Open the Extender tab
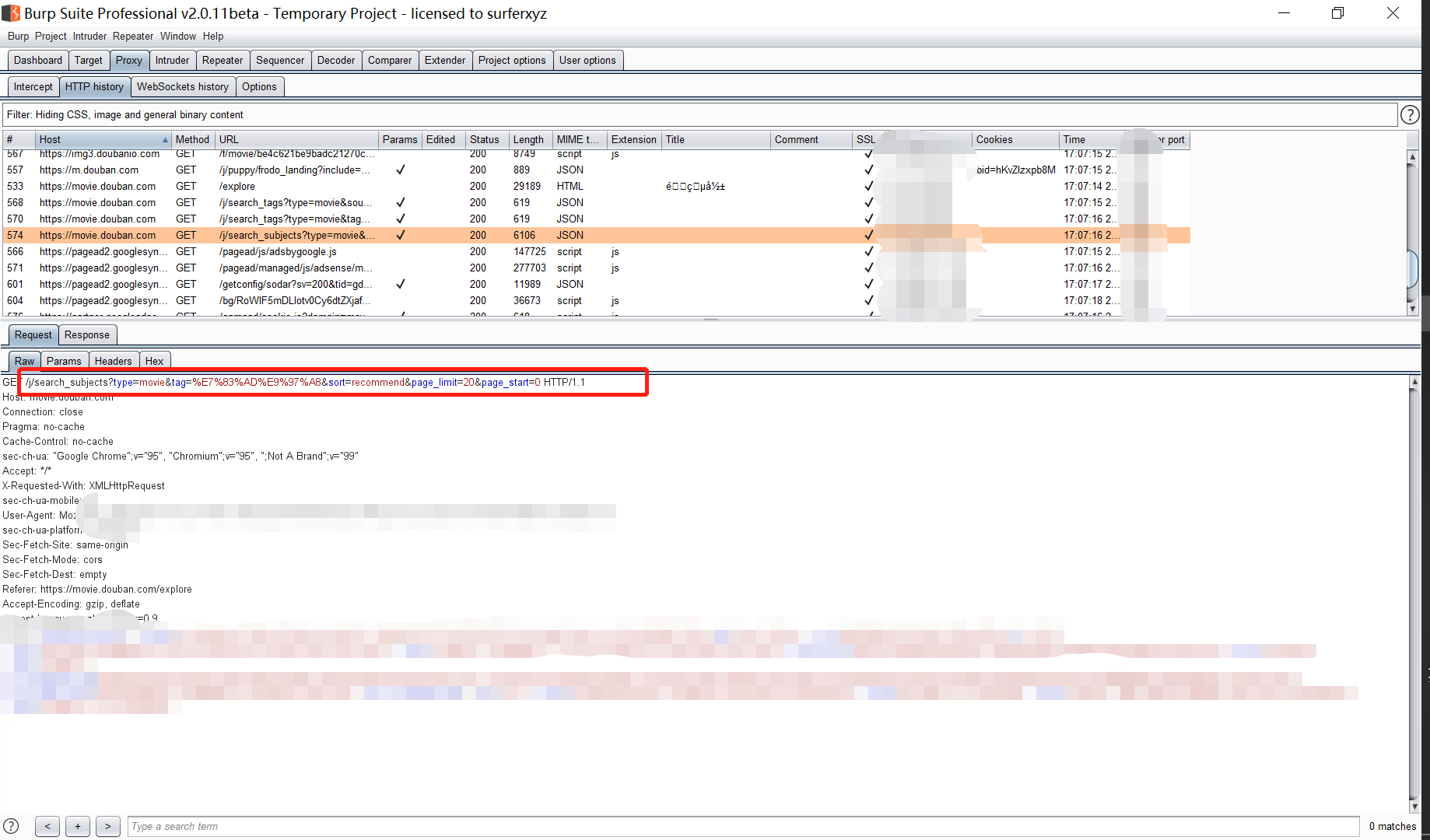Image resolution: width=1430 pixels, height=840 pixels. (445, 61)
